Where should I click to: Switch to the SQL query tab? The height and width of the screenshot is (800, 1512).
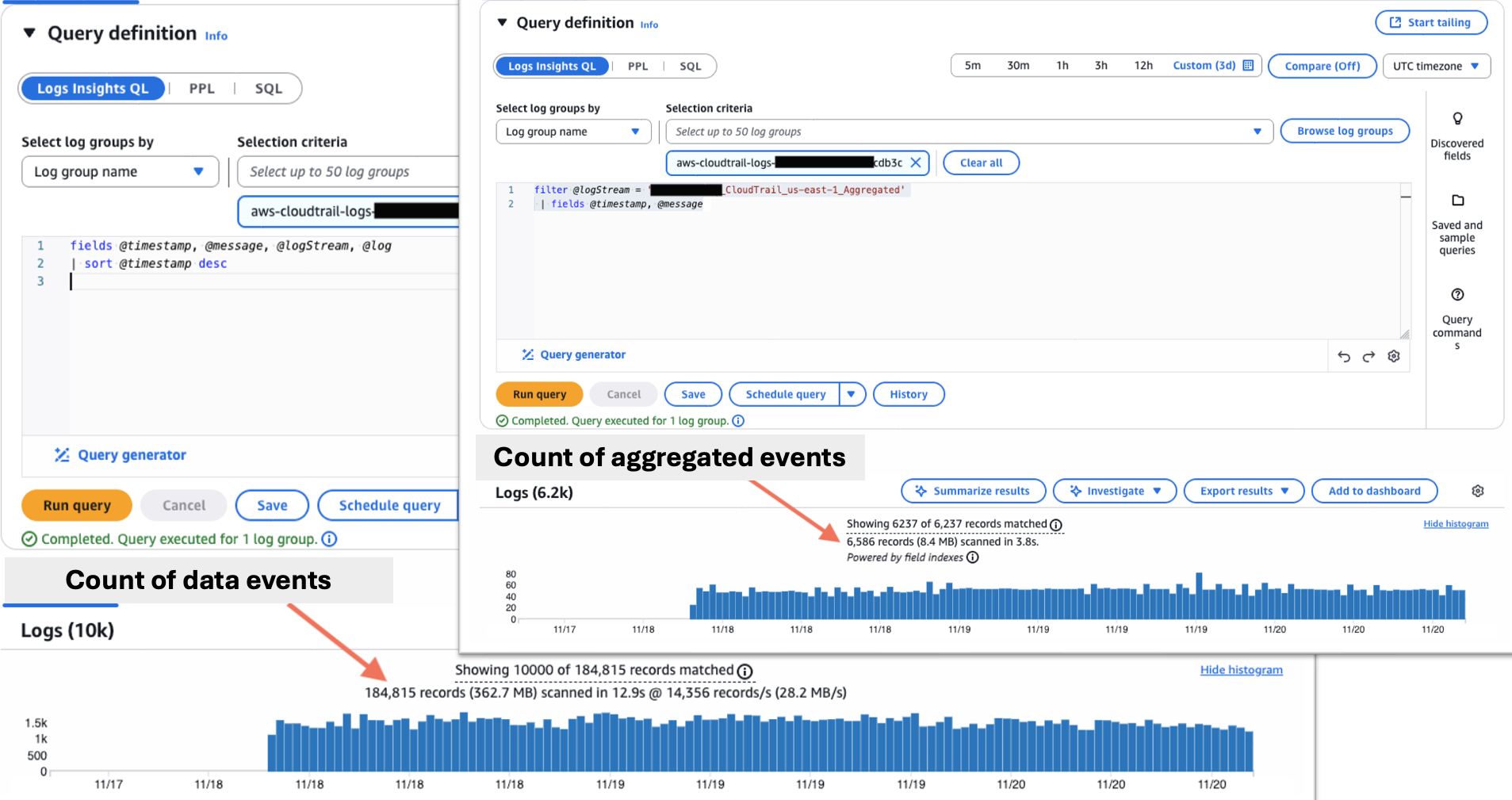click(690, 66)
